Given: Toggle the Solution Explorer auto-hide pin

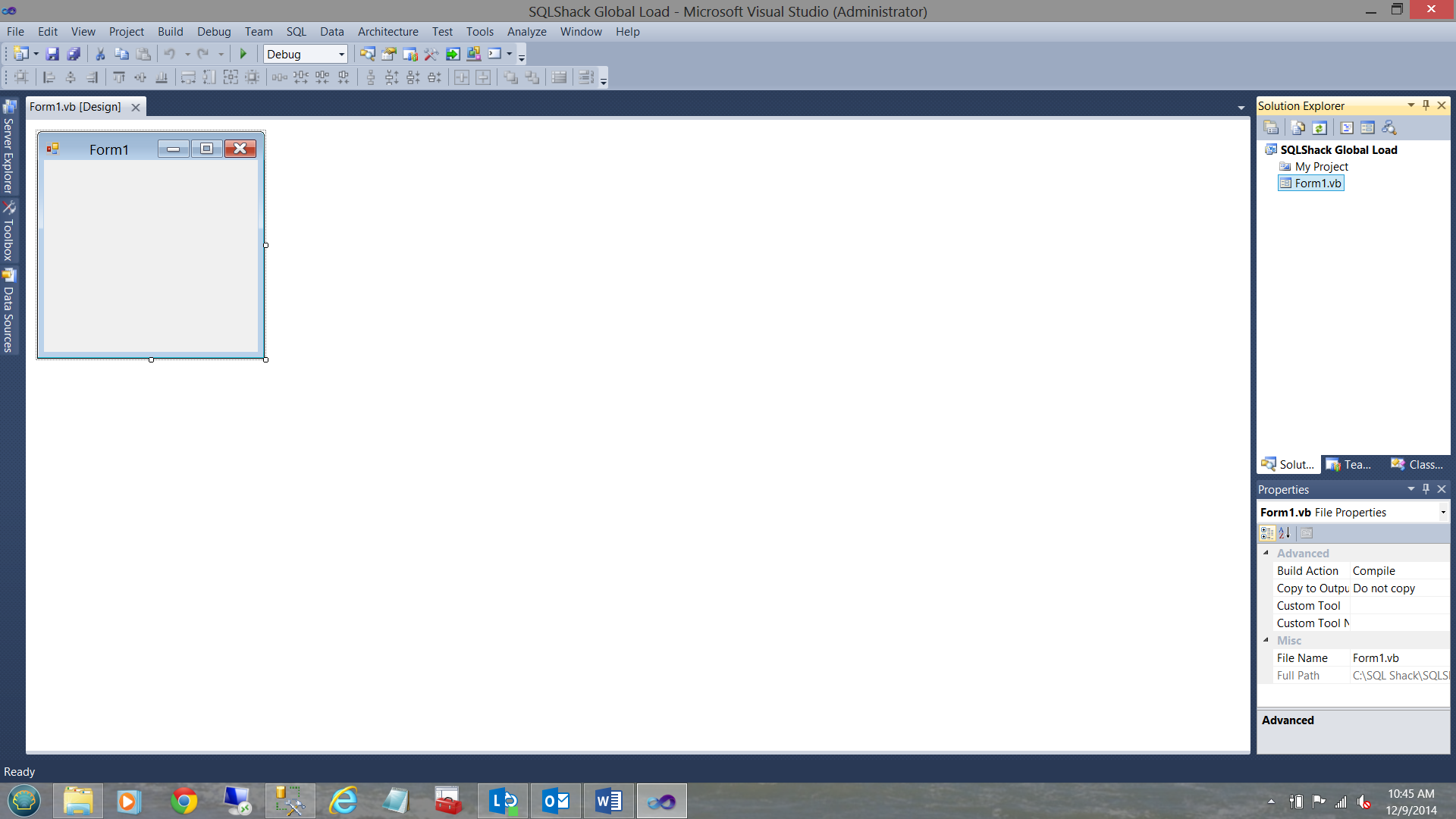Looking at the screenshot, I should tap(1426, 105).
